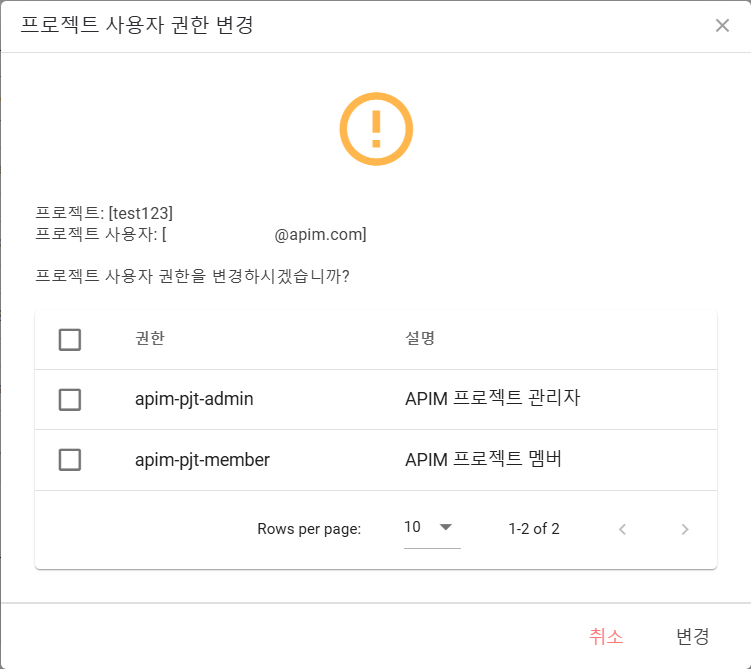Go to the next page chevron
The height and width of the screenshot is (669, 751).
[x=685, y=529]
